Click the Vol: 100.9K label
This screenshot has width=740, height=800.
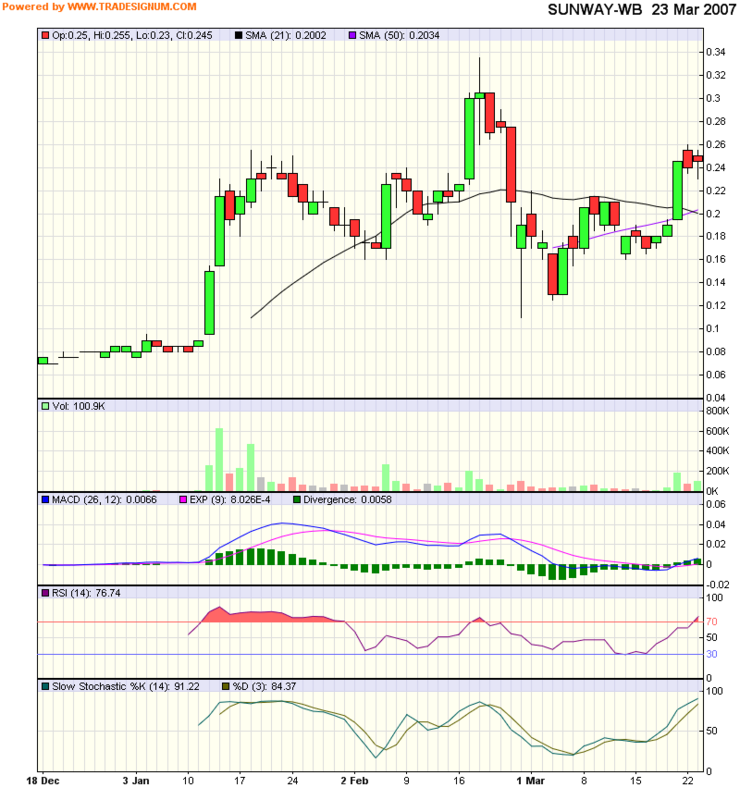coord(79,406)
